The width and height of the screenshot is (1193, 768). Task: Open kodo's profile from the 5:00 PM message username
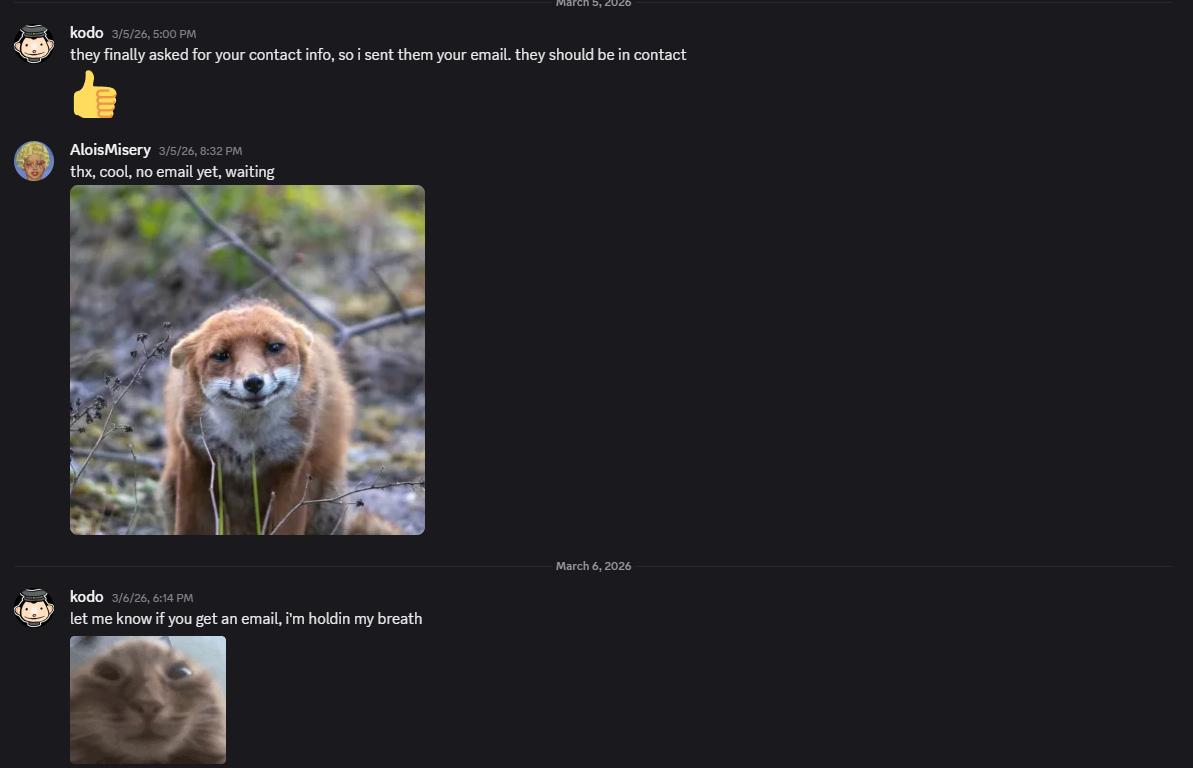86,33
